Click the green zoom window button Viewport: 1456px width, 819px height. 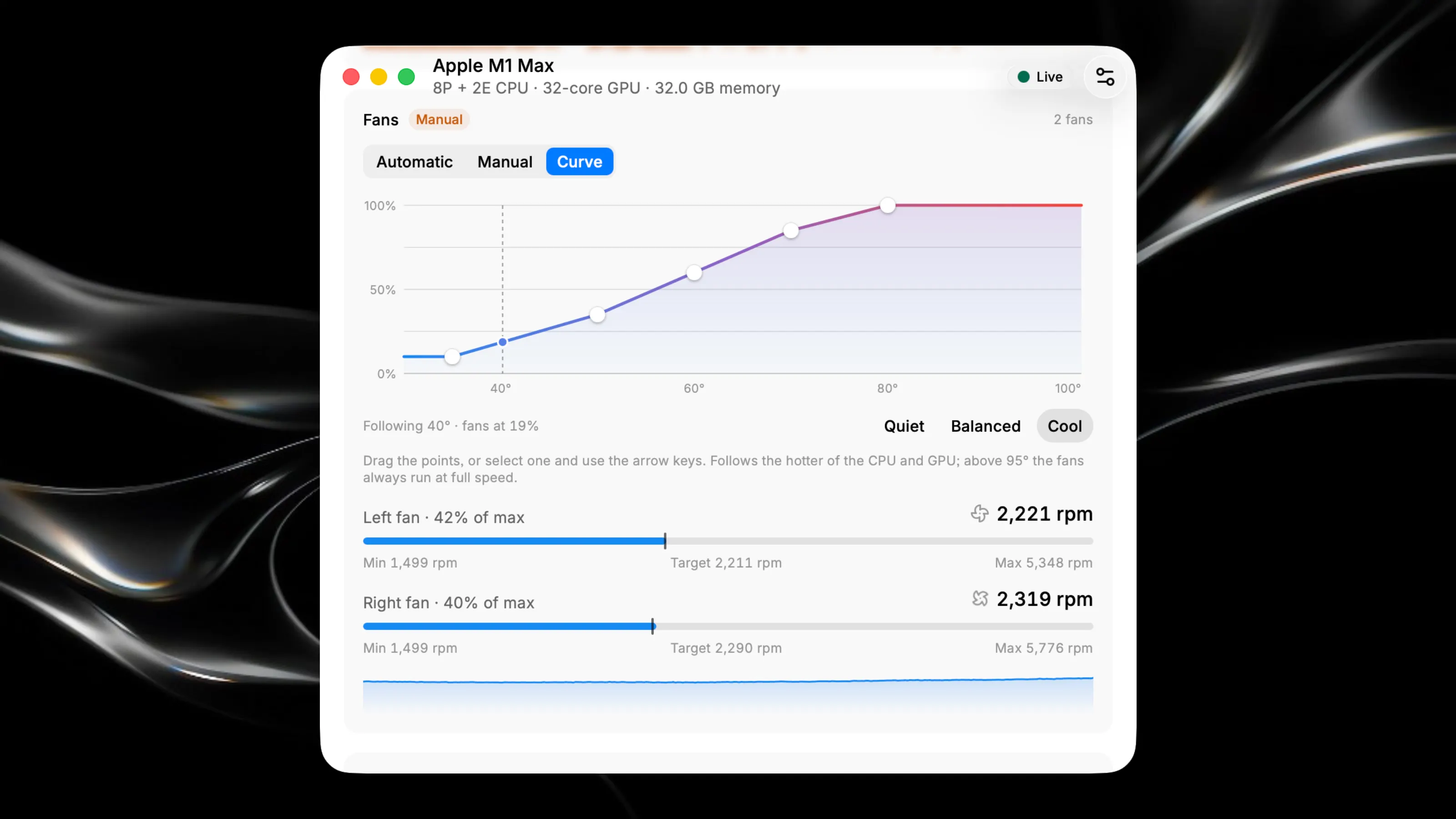click(x=406, y=77)
